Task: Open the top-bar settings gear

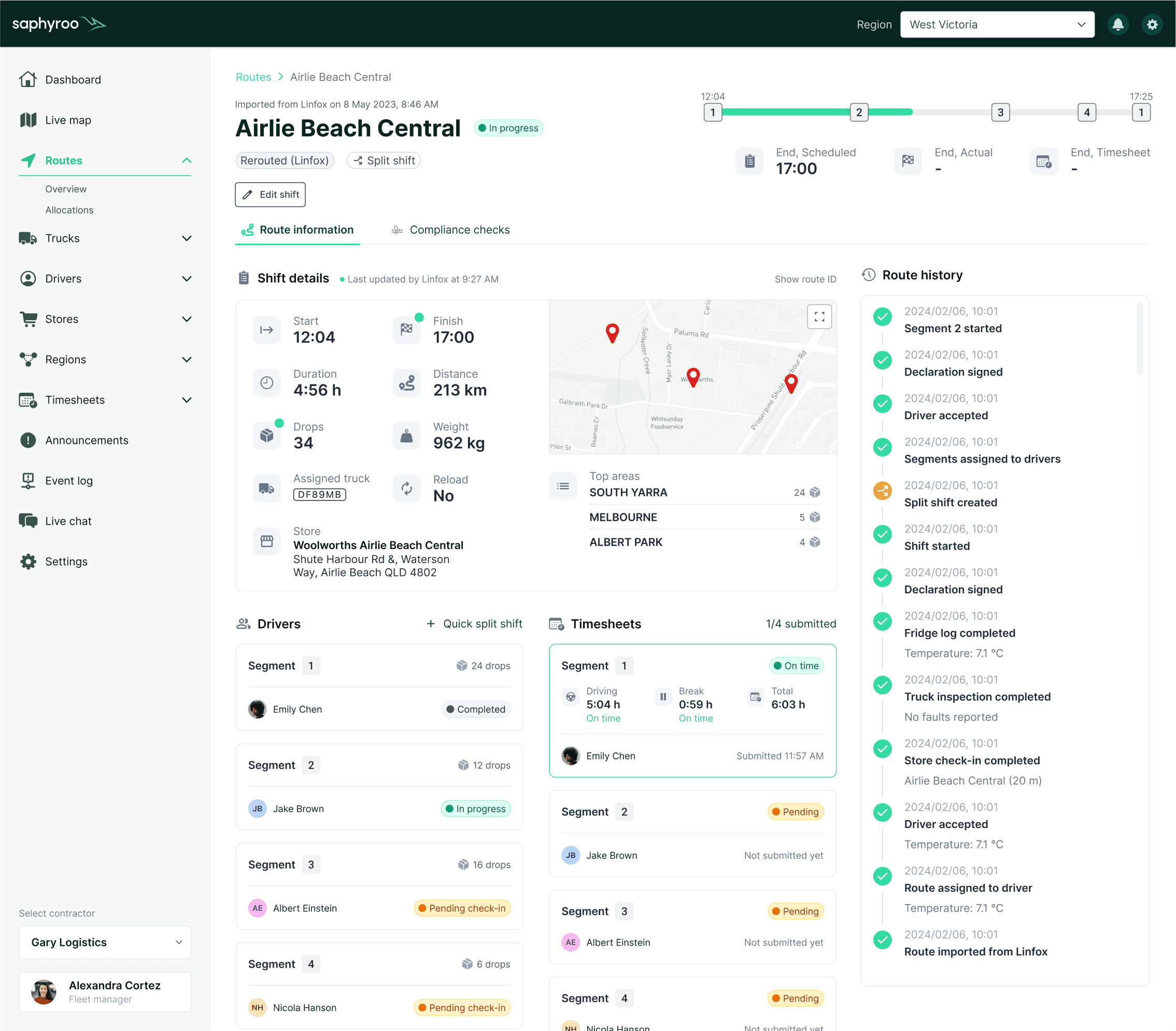Action: click(x=1152, y=24)
